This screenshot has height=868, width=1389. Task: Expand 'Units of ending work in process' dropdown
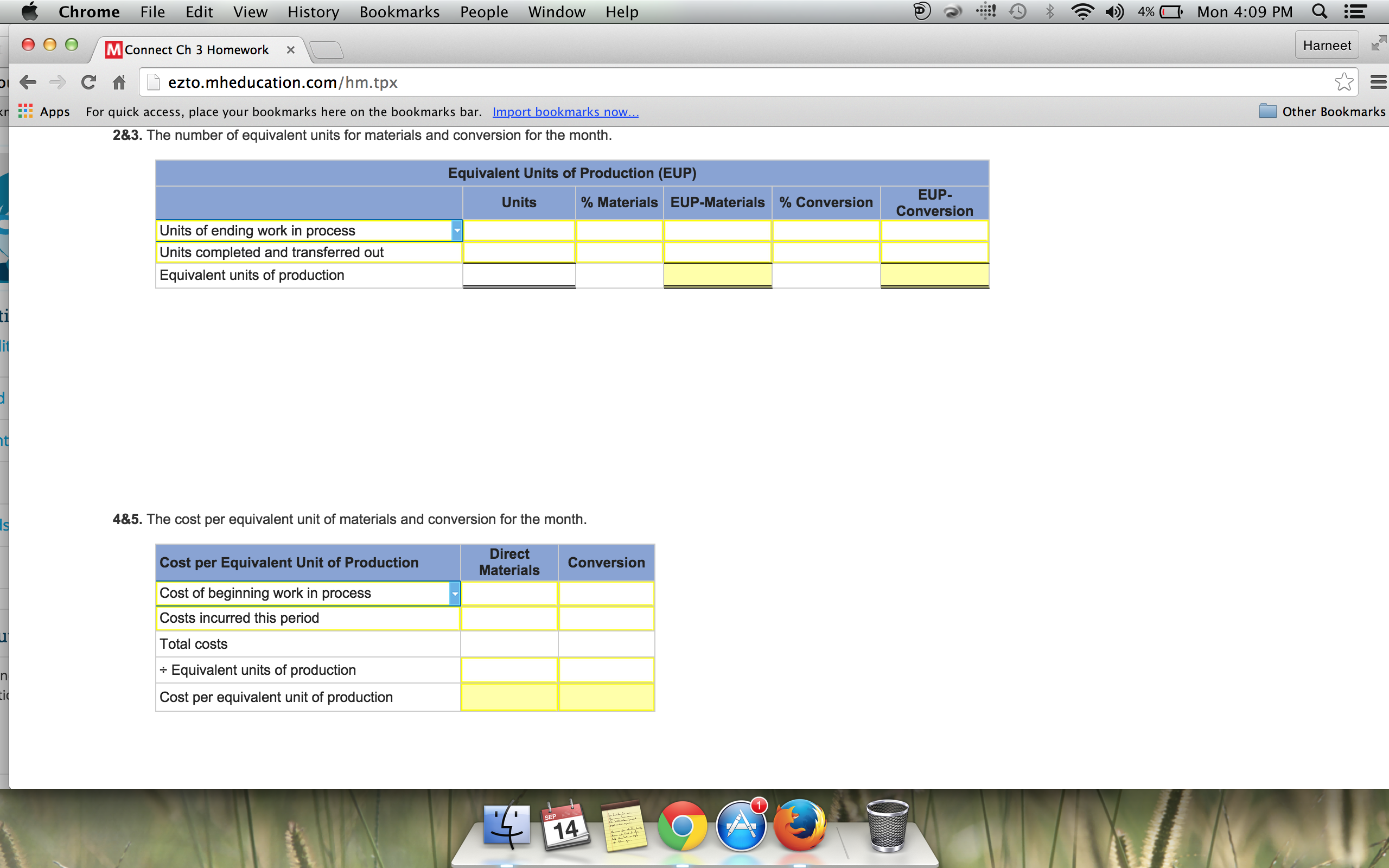(457, 231)
